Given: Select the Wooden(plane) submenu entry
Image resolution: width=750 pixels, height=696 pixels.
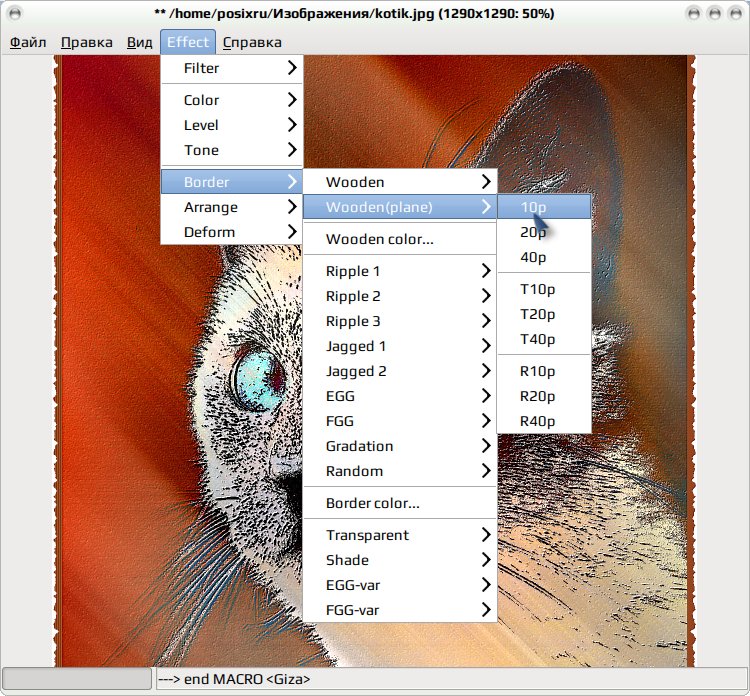Looking at the screenshot, I should coord(400,207).
